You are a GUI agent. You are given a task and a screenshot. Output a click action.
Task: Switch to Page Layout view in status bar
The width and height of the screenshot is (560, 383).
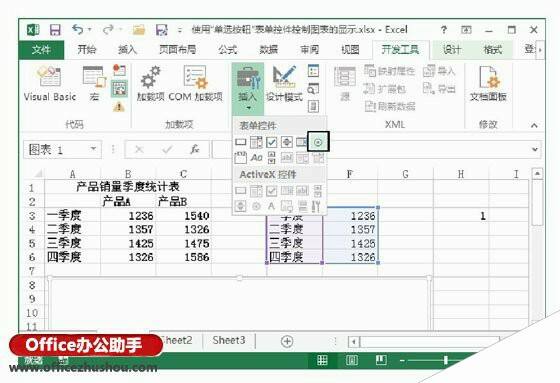(x=352, y=360)
